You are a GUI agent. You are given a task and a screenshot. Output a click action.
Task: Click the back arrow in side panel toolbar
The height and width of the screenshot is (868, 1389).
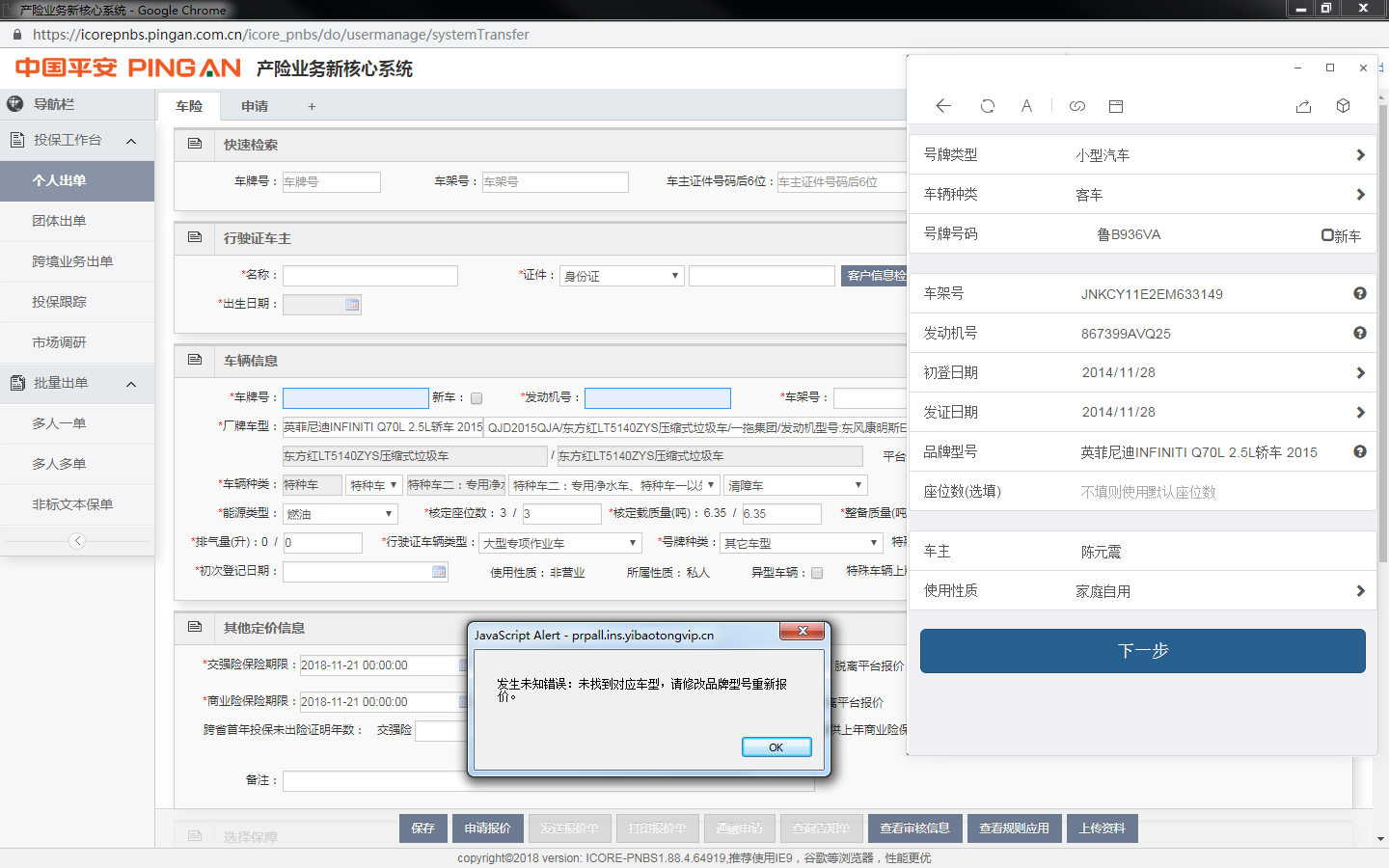(943, 106)
